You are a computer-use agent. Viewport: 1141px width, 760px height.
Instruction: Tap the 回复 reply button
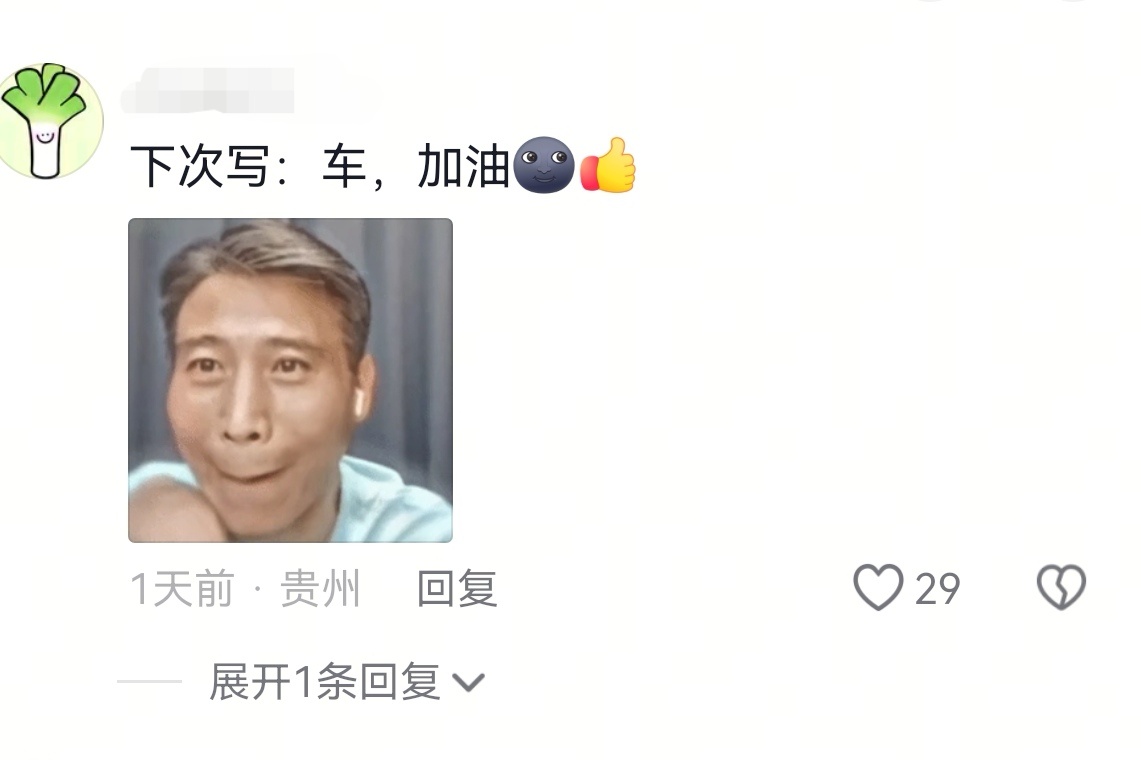[x=457, y=588]
